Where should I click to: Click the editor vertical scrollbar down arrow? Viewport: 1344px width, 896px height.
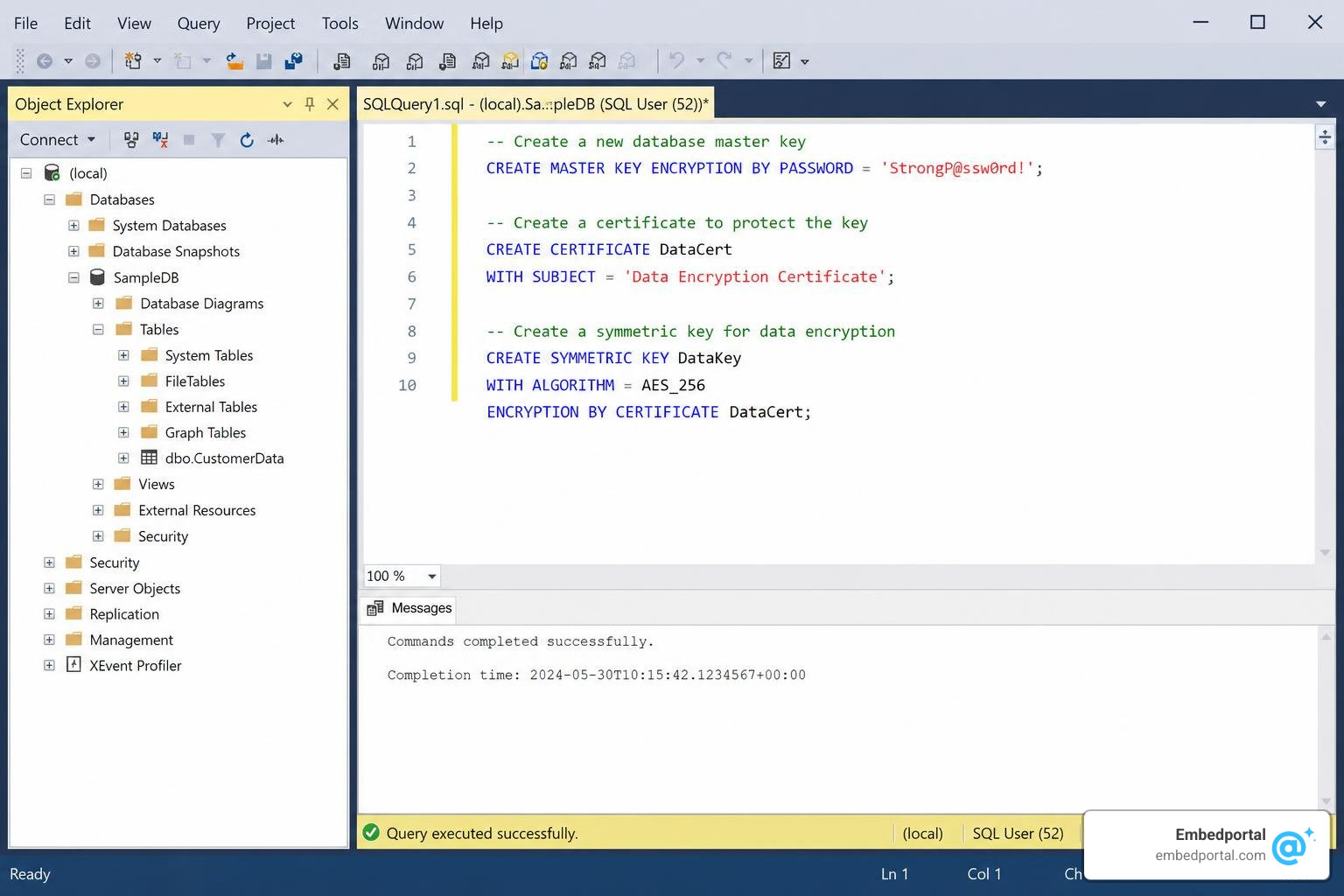1325,552
